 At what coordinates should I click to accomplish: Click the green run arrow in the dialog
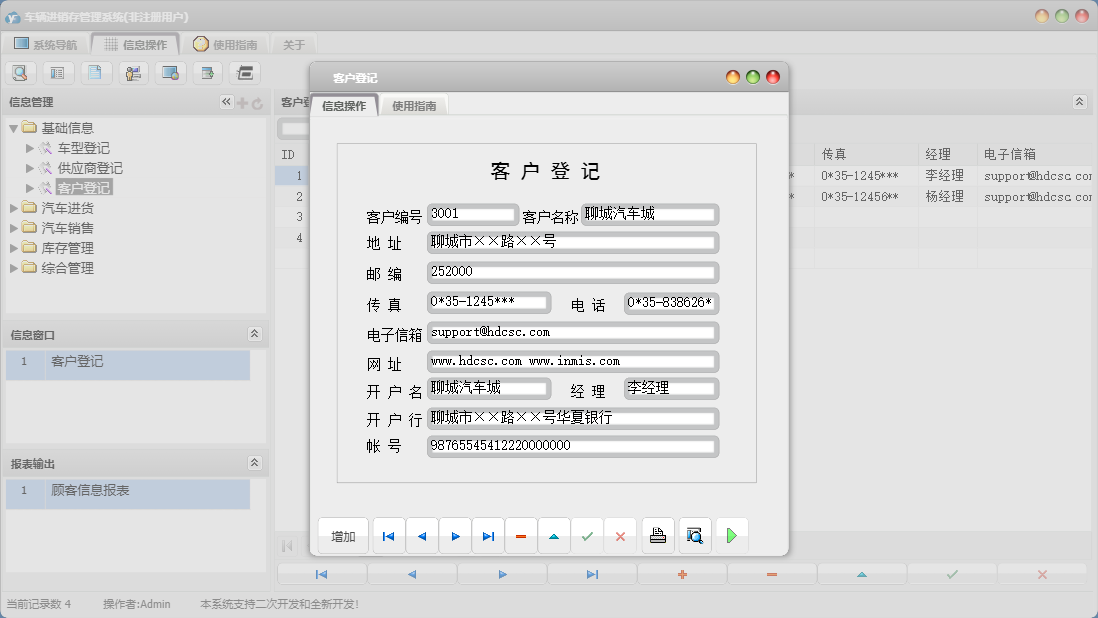click(731, 535)
